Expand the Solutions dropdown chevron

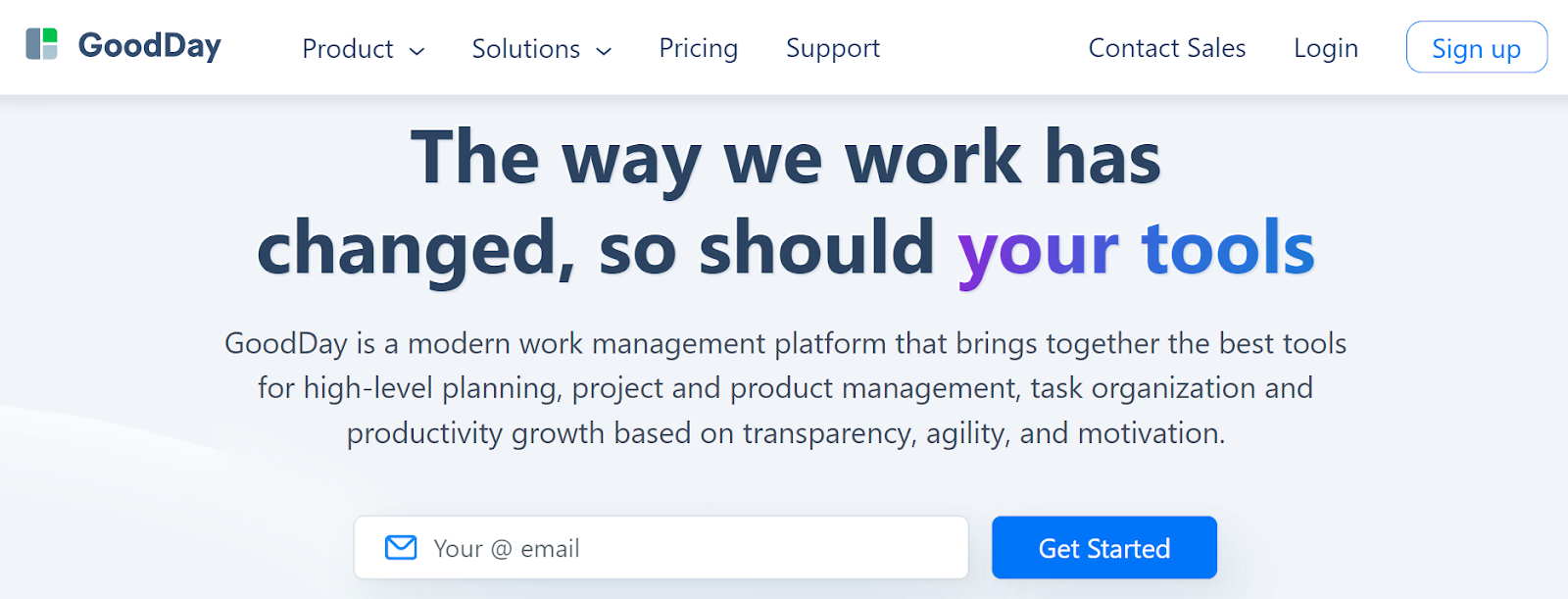(x=605, y=51)
